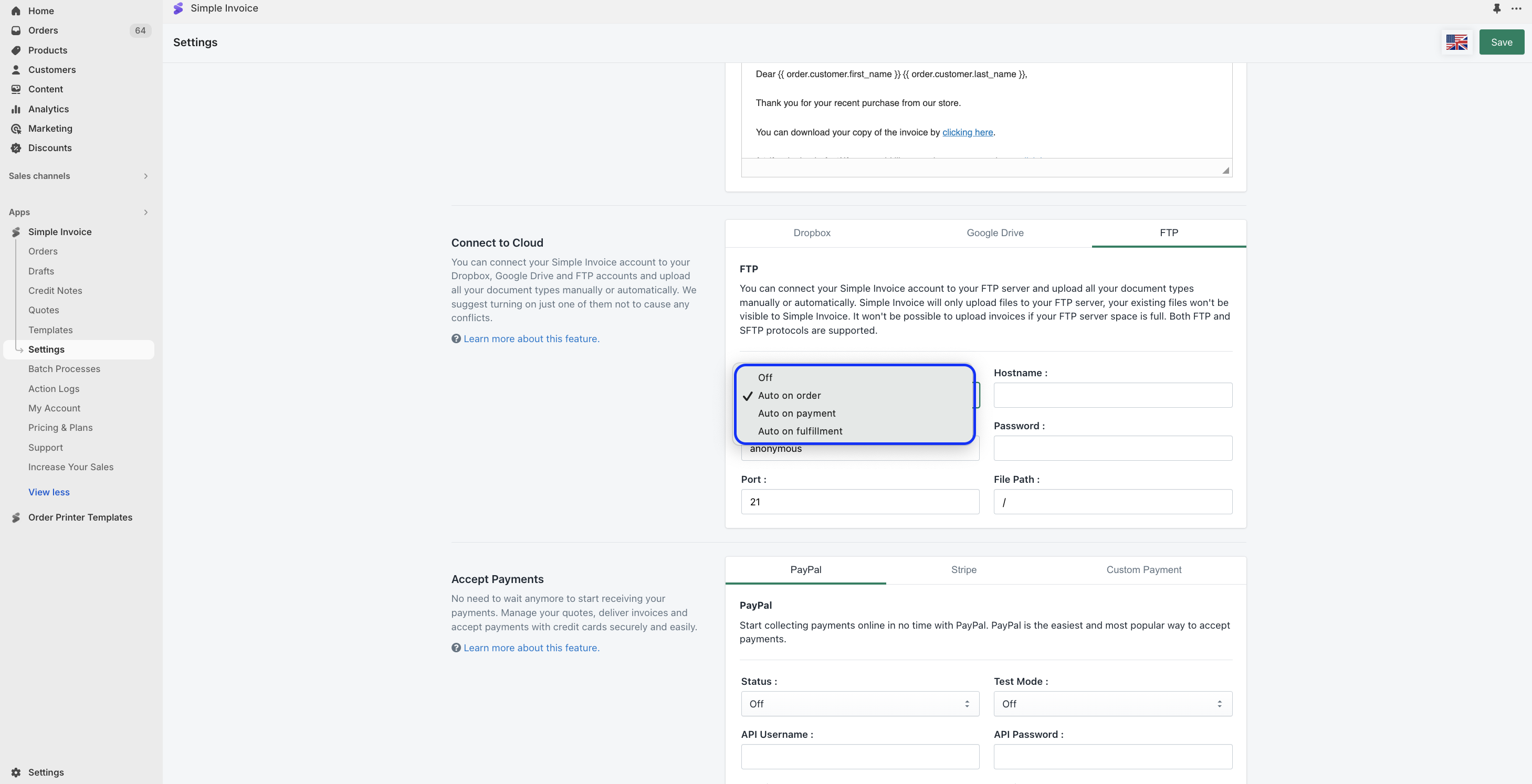Select the Off option in dropdown list
Image resolution: width=1532 pixels, height=784 pixels.
click(x=765, y=377)
